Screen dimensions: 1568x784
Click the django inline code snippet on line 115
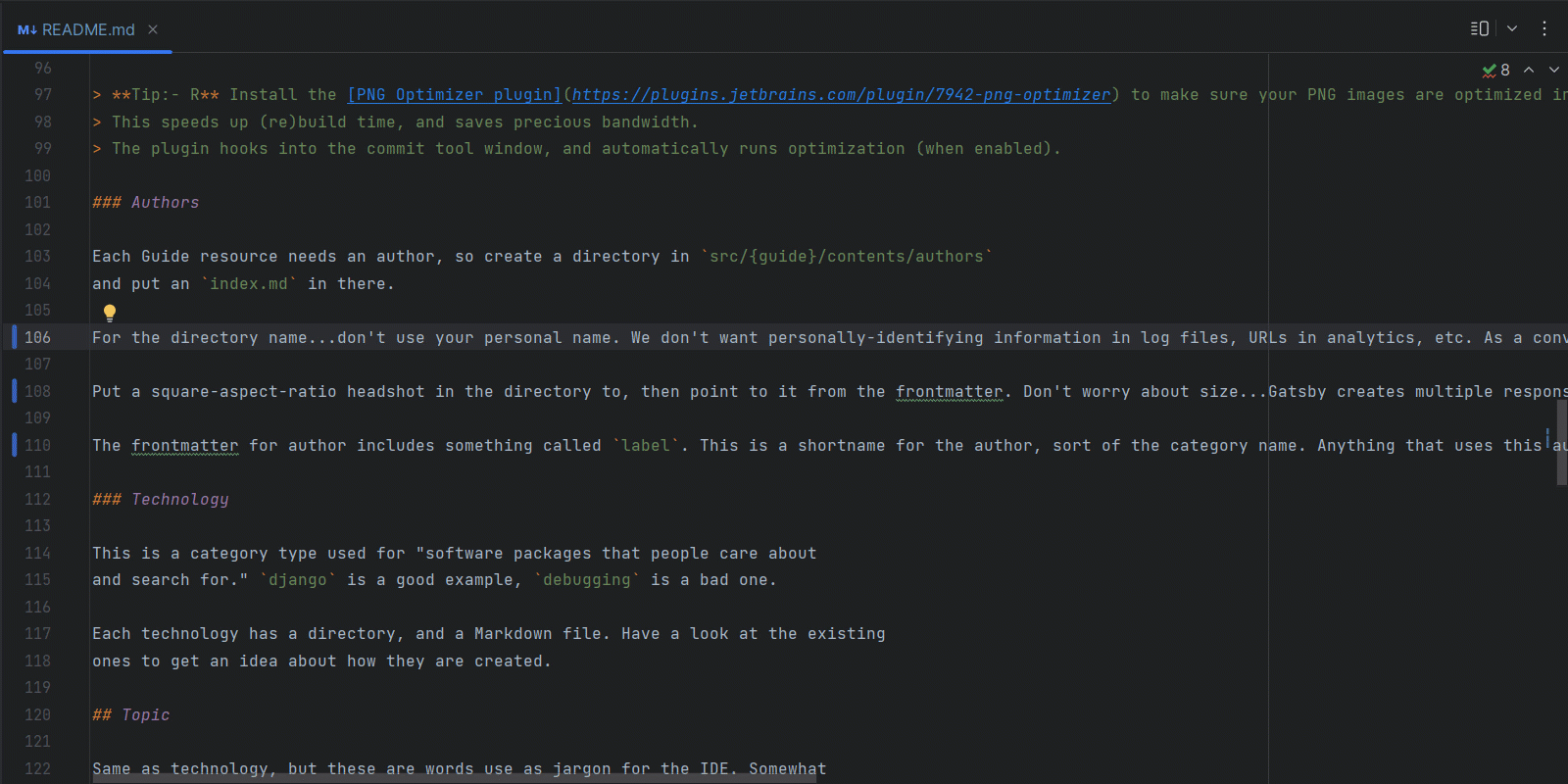tap(299, 579)
